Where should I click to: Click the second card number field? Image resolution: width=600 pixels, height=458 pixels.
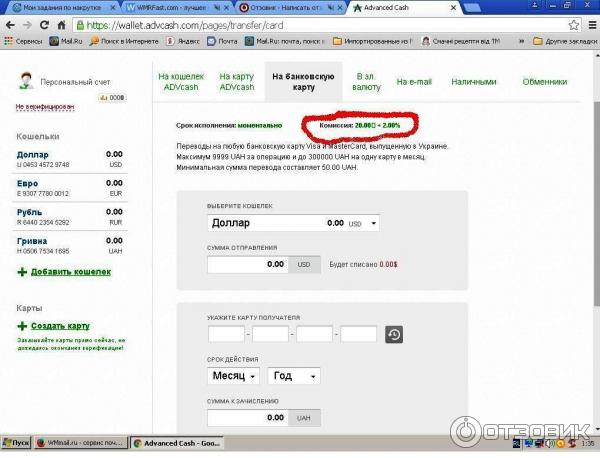pos(270,334)
